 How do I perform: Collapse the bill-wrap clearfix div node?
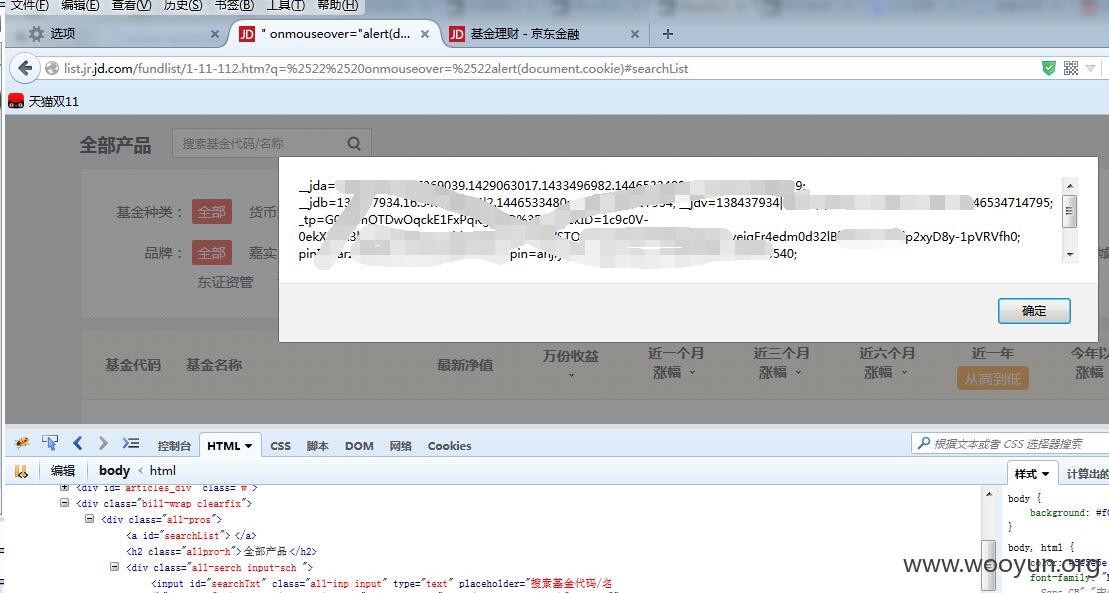tap(64, 503)
